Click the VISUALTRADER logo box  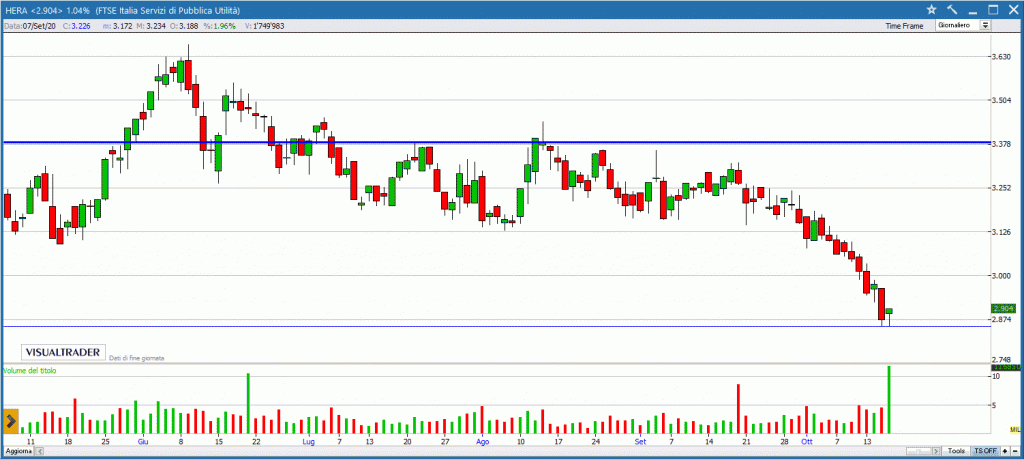click(x=63, y=352)
